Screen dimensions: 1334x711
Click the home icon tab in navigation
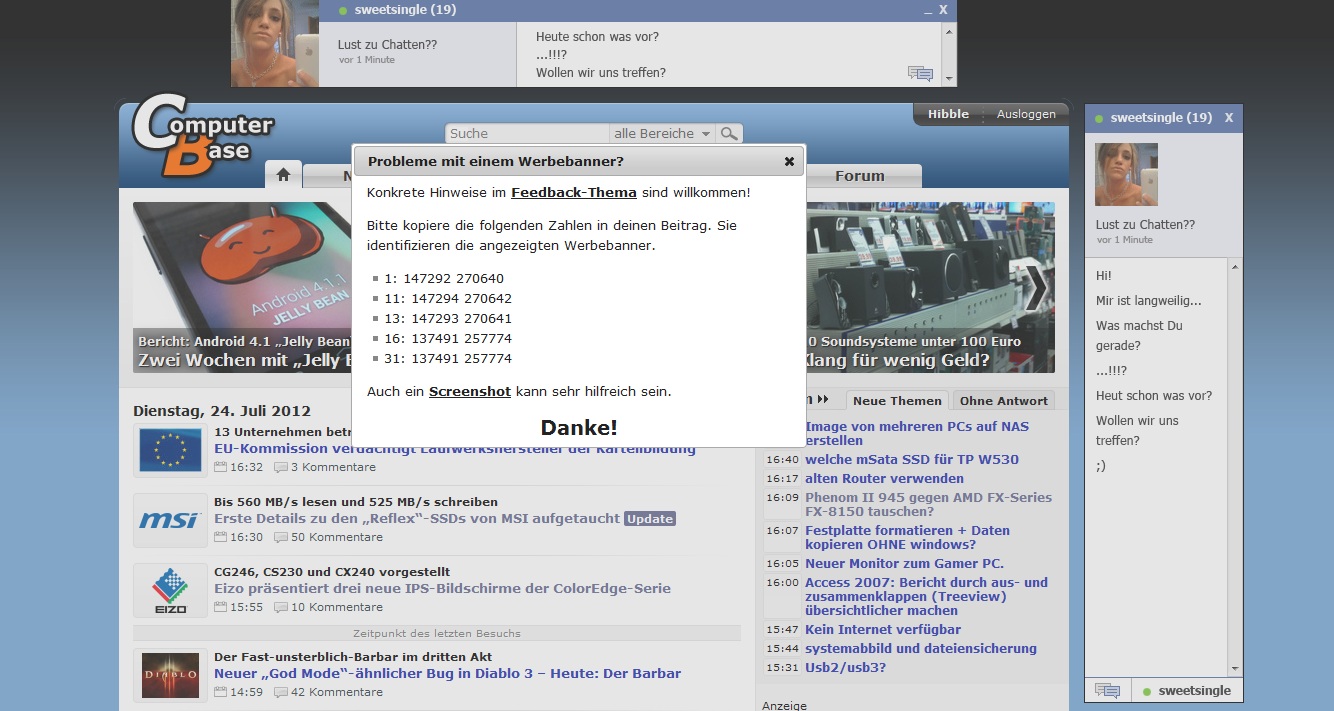coord(283,175)
